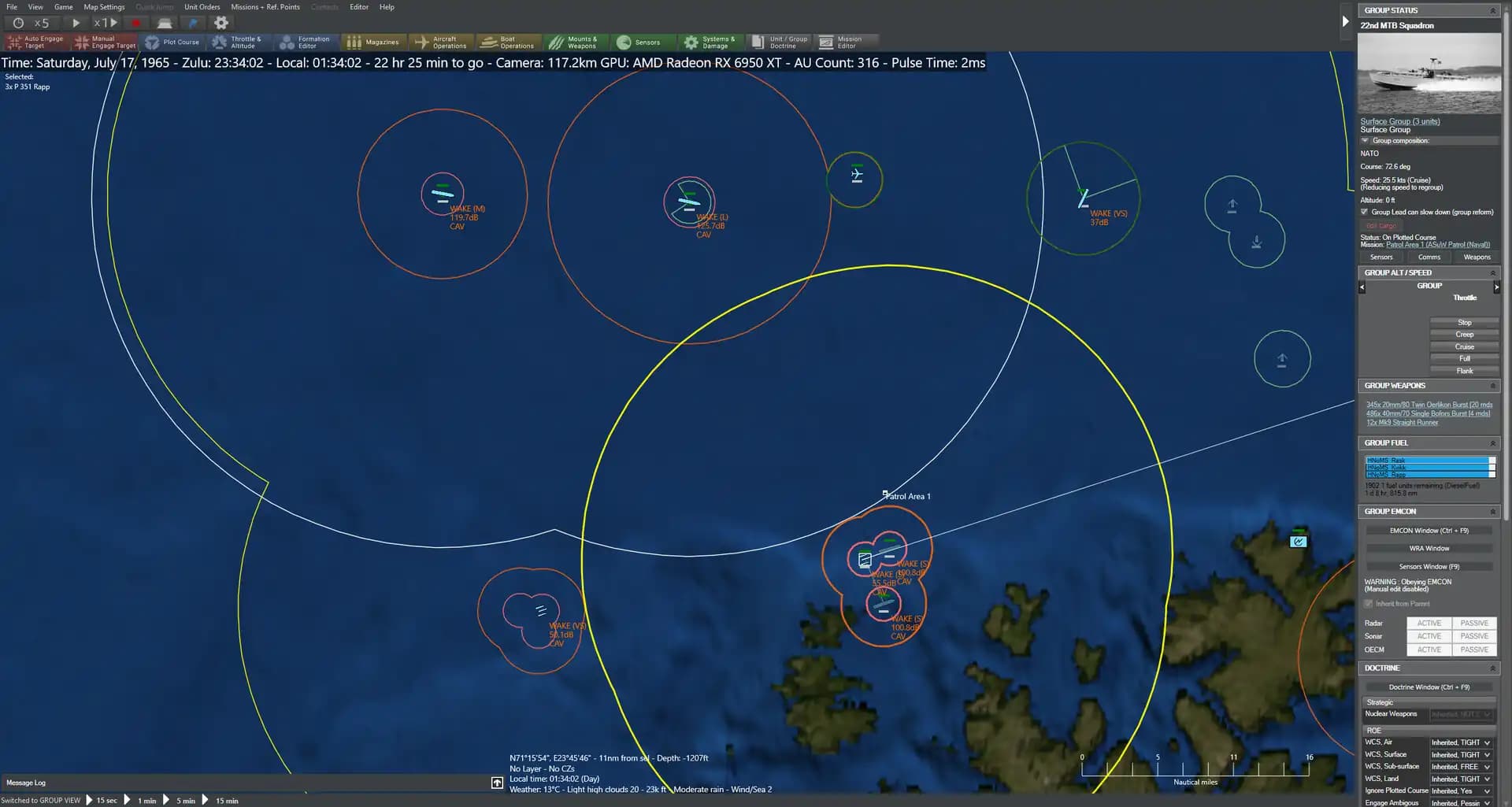This screenshot has width=1512, height=807.
Task: Click the Doctrine Window button
Action: [1429, 687]
